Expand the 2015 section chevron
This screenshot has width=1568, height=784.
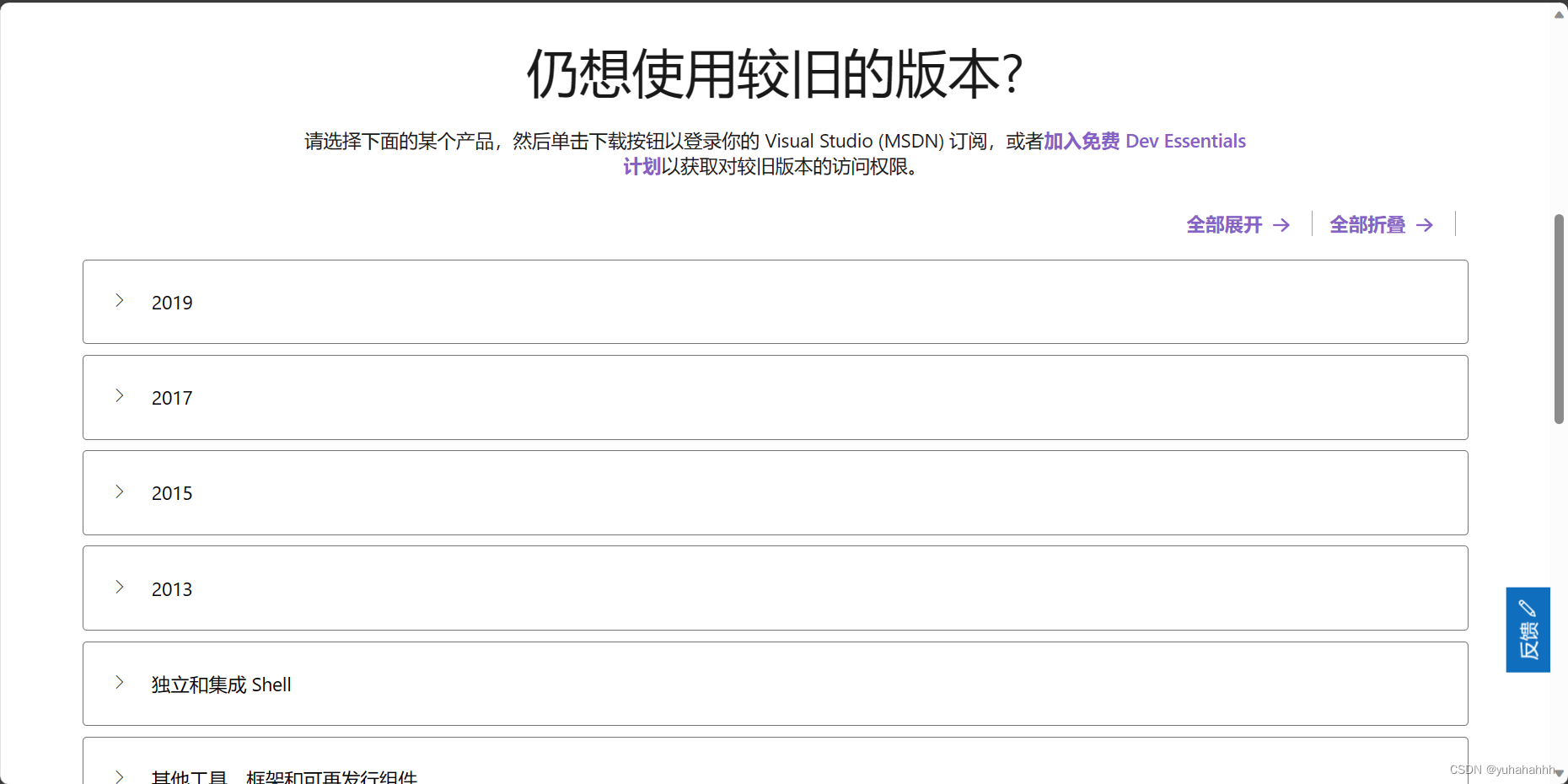pyautogui.click(x=120, y=492)
